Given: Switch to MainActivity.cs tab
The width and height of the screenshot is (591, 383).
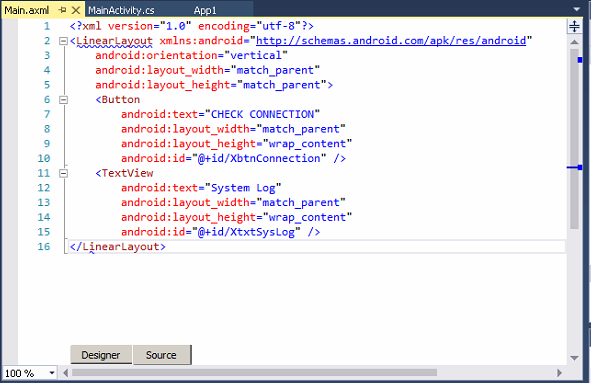Looking at the screenshot, I should coord(121,10).
